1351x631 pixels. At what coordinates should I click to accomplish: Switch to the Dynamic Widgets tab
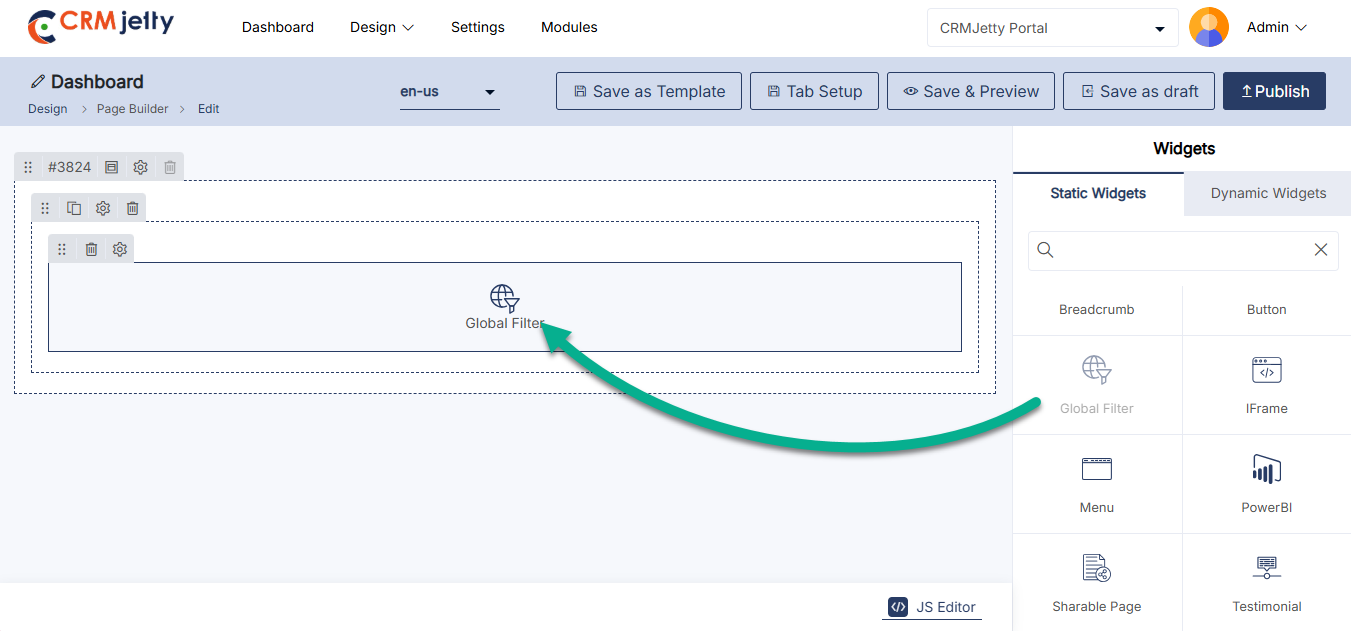[1268, 193]
